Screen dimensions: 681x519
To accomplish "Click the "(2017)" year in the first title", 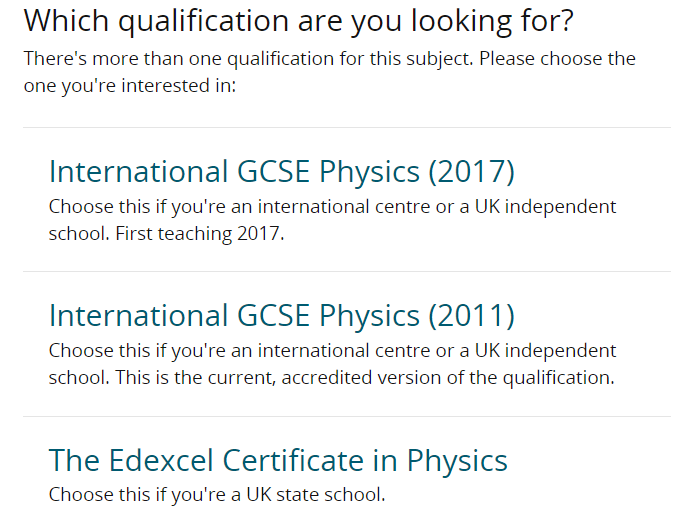I will coord(472,172).
